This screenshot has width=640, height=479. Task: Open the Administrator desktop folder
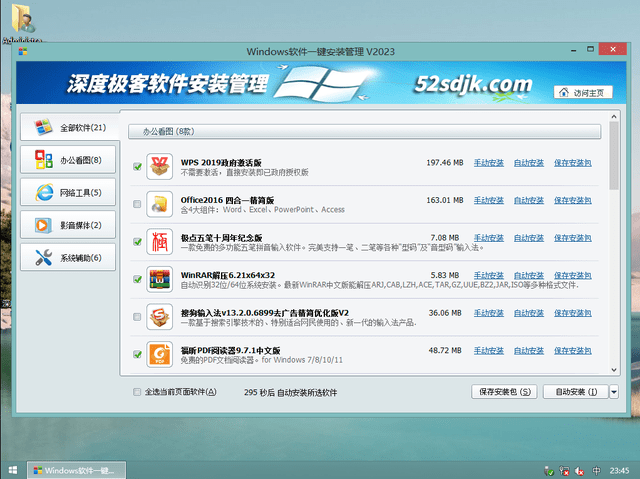click(22, 22)
